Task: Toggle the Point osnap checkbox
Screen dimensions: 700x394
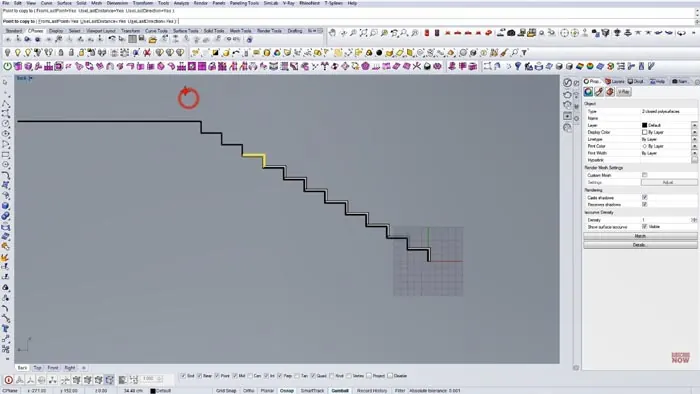Action: [217, 376]
